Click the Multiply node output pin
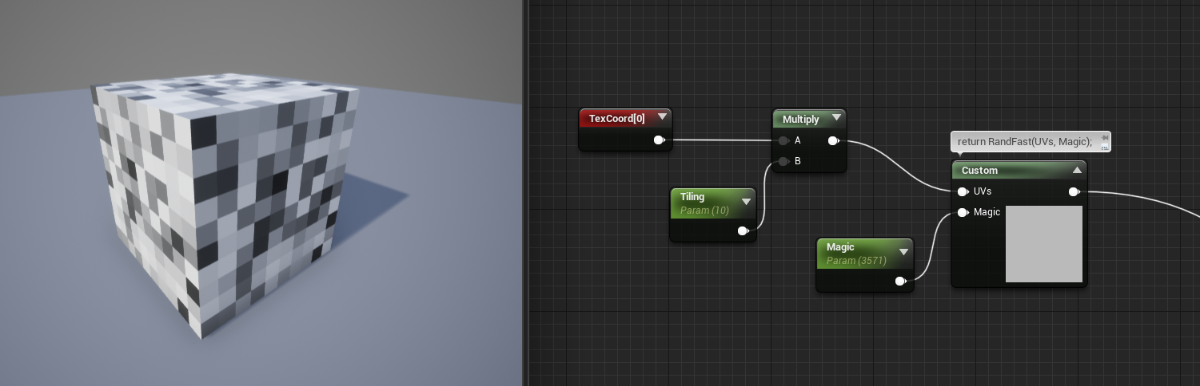The height and width of the screenshot is (386, 1200). click(x=834, y=141)
